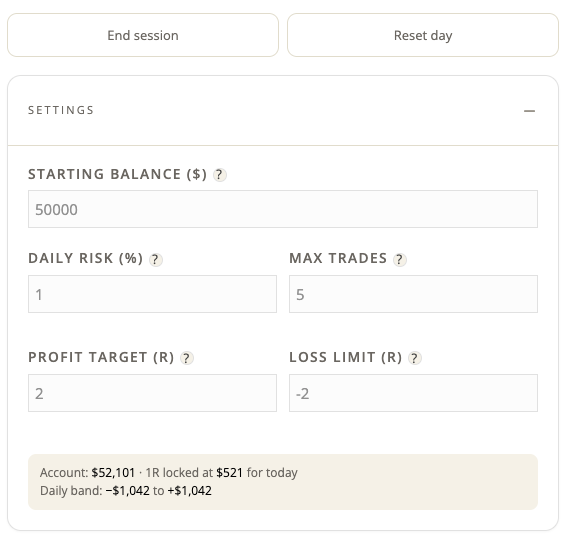Click the Loss Limit input showing -2
This screenshot has height=538, width=570.
[x=413, y=393]
